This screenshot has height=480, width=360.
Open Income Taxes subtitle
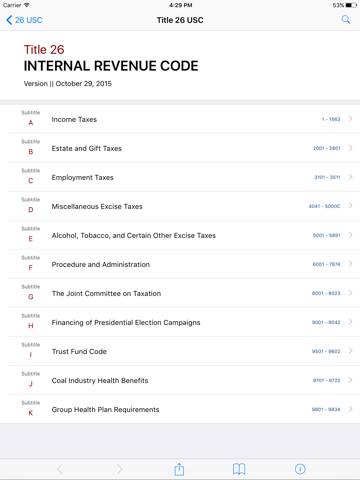pyautogui.click(x=180, y=119)
